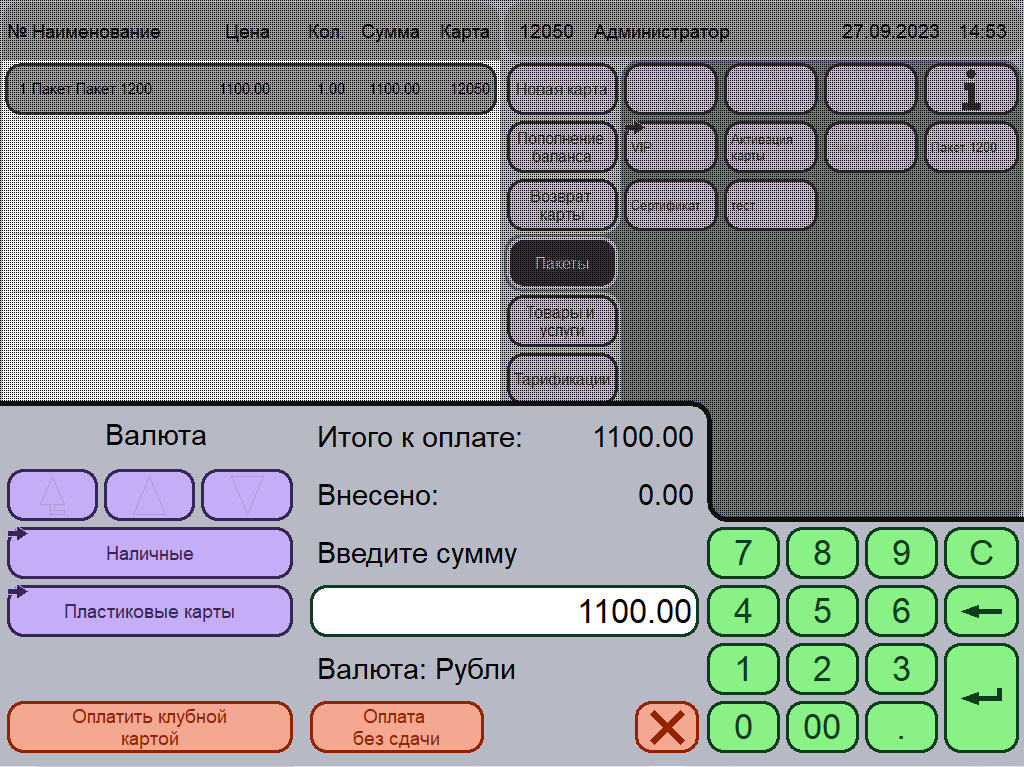This screenshot has height=767, width=1024.
Task: Click the Новая карта button
Action: (562, 89)
